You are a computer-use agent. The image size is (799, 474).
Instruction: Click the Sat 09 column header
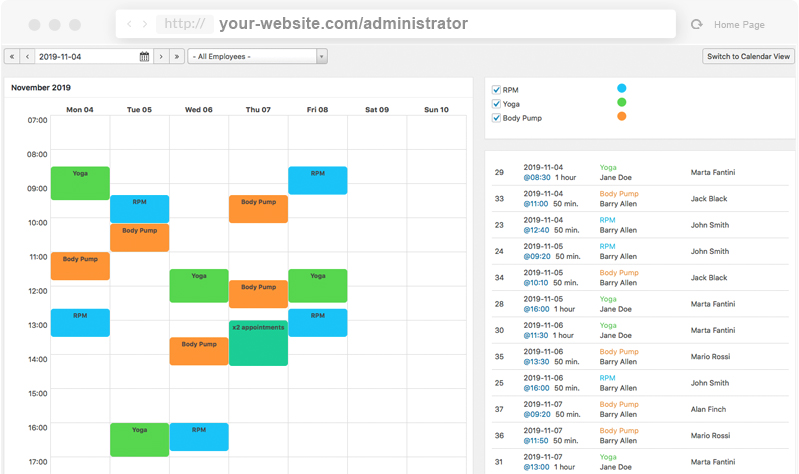[377, 110]
